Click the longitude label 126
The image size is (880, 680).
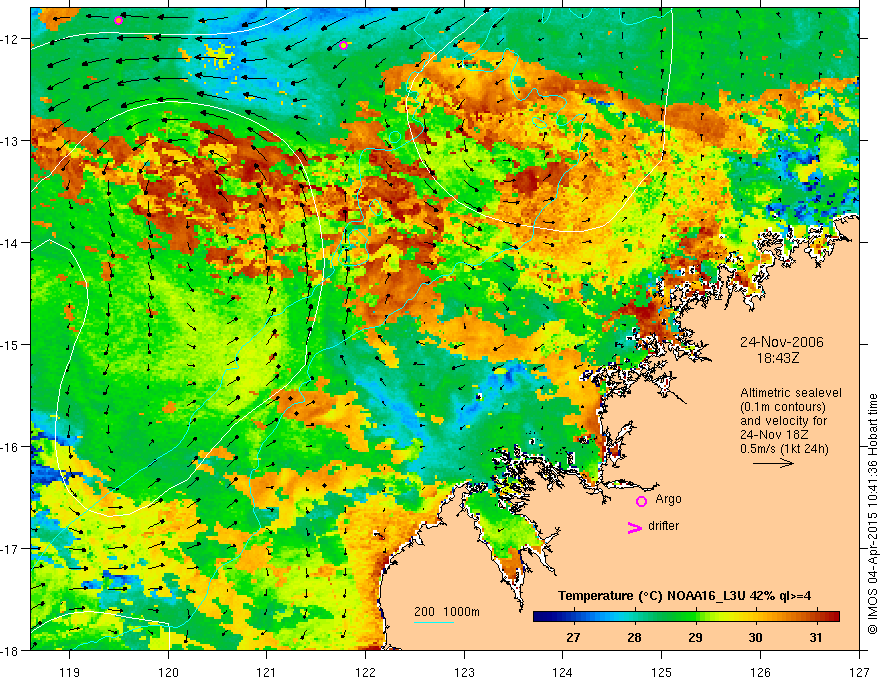pos(760,672)
